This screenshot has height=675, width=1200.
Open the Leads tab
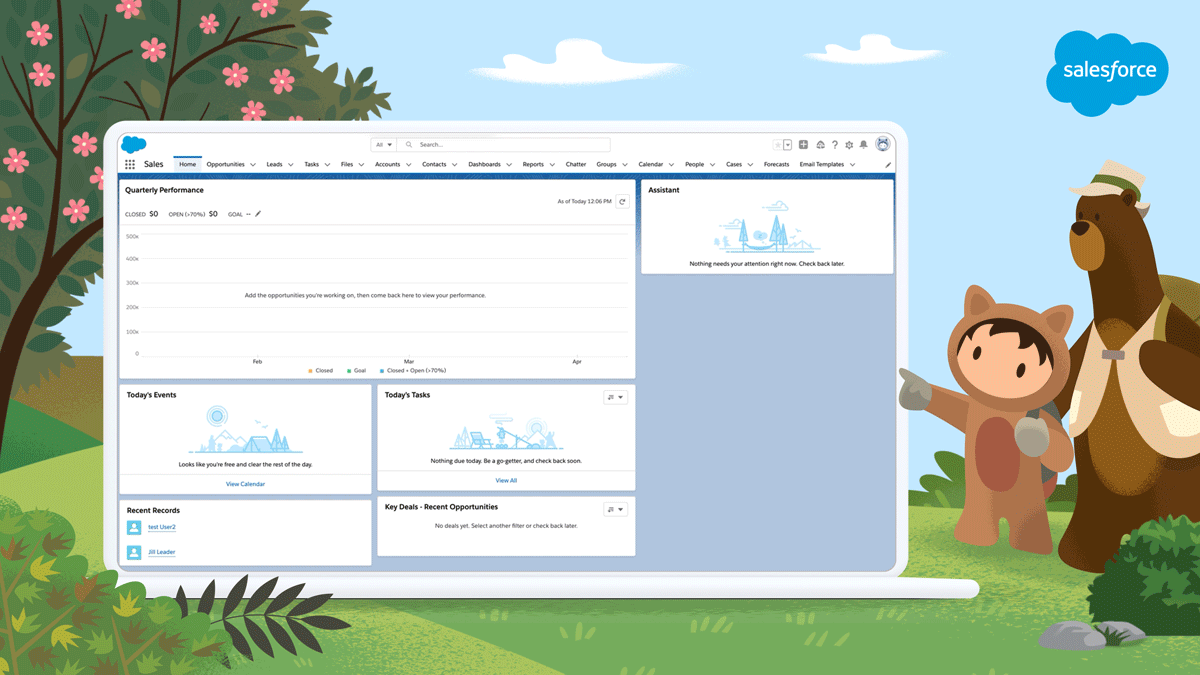tap(274, 164)
